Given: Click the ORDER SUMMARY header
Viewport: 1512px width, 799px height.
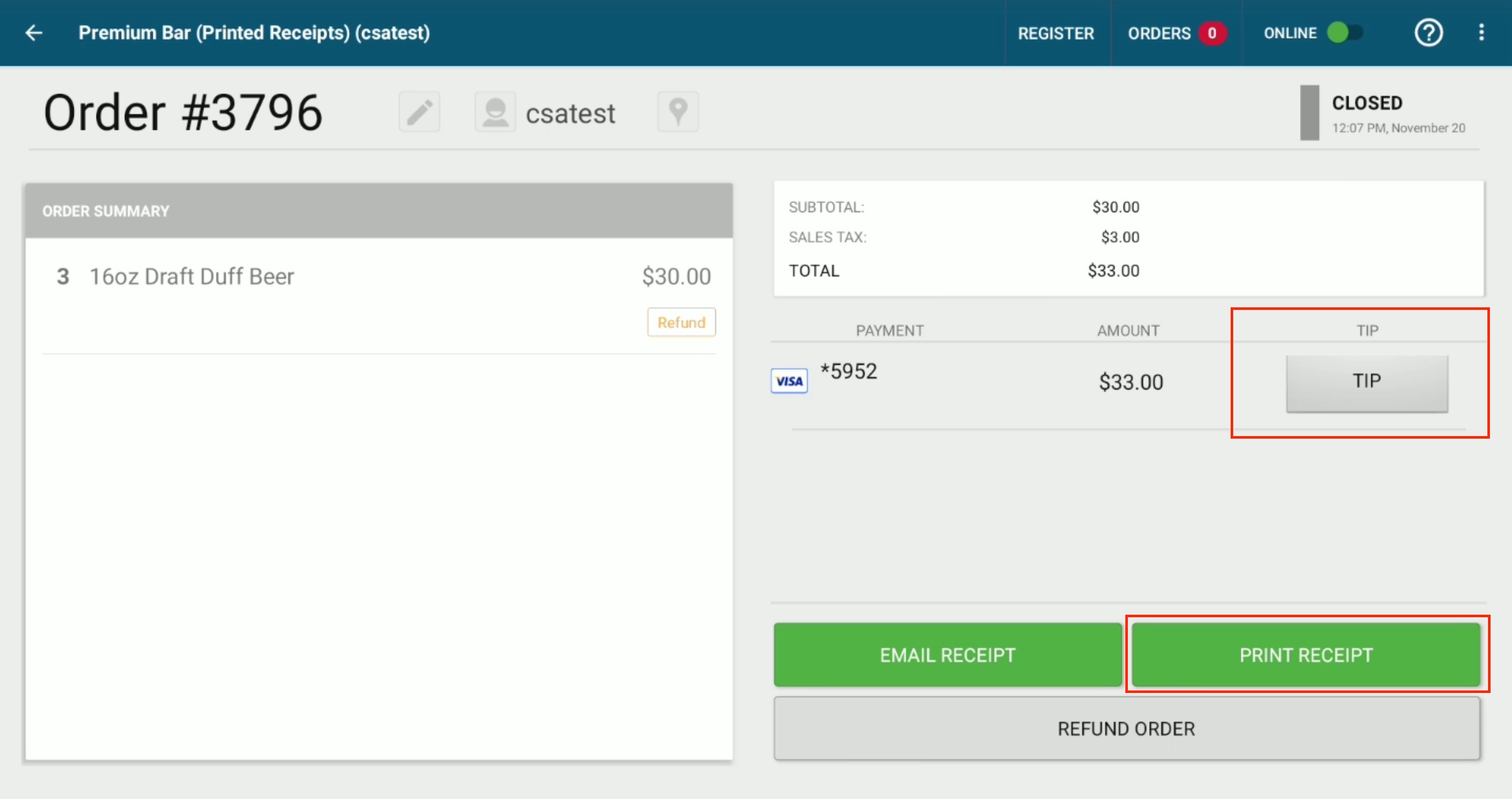Looking at the screenshot, I should point(379,211).
